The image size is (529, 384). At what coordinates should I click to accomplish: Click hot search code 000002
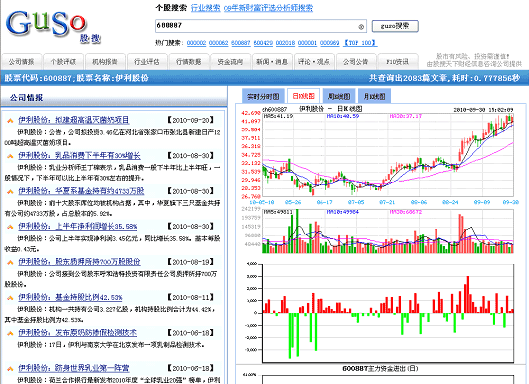tap(196, 43)
